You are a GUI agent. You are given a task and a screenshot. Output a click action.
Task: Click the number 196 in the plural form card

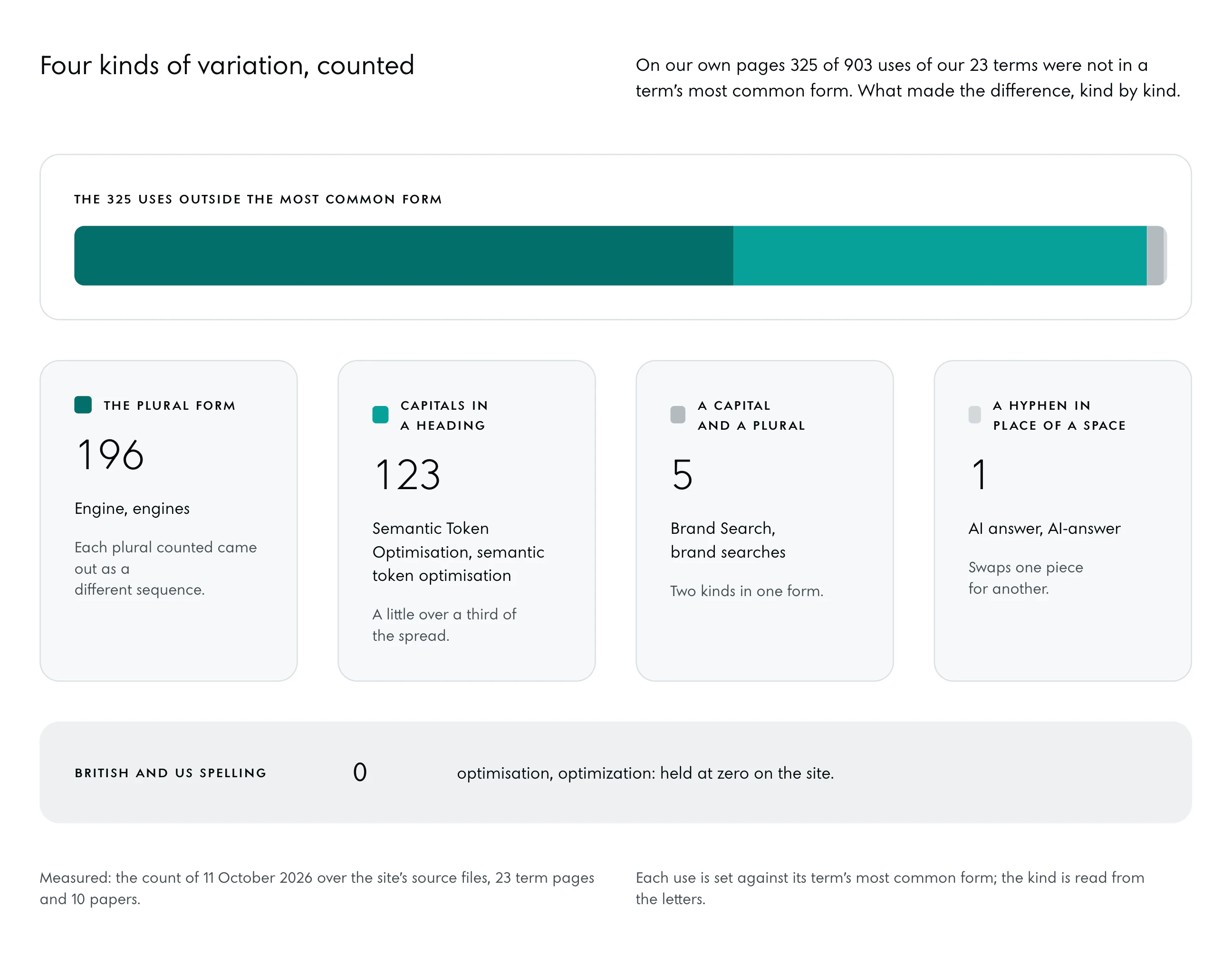pos(111,454)
